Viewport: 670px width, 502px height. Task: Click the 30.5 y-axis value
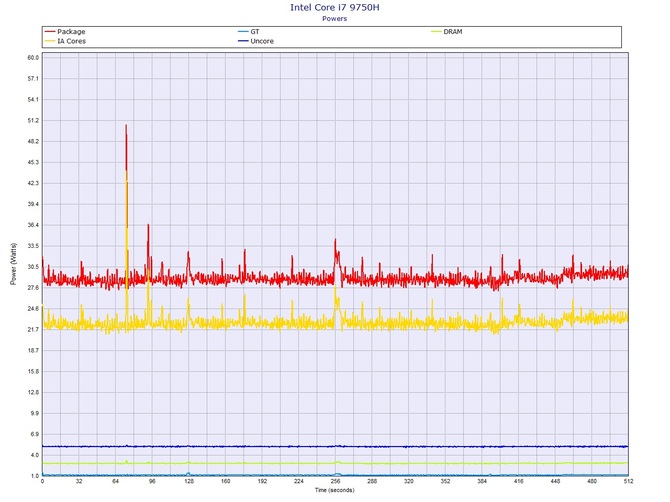click(x=33, y=267)
